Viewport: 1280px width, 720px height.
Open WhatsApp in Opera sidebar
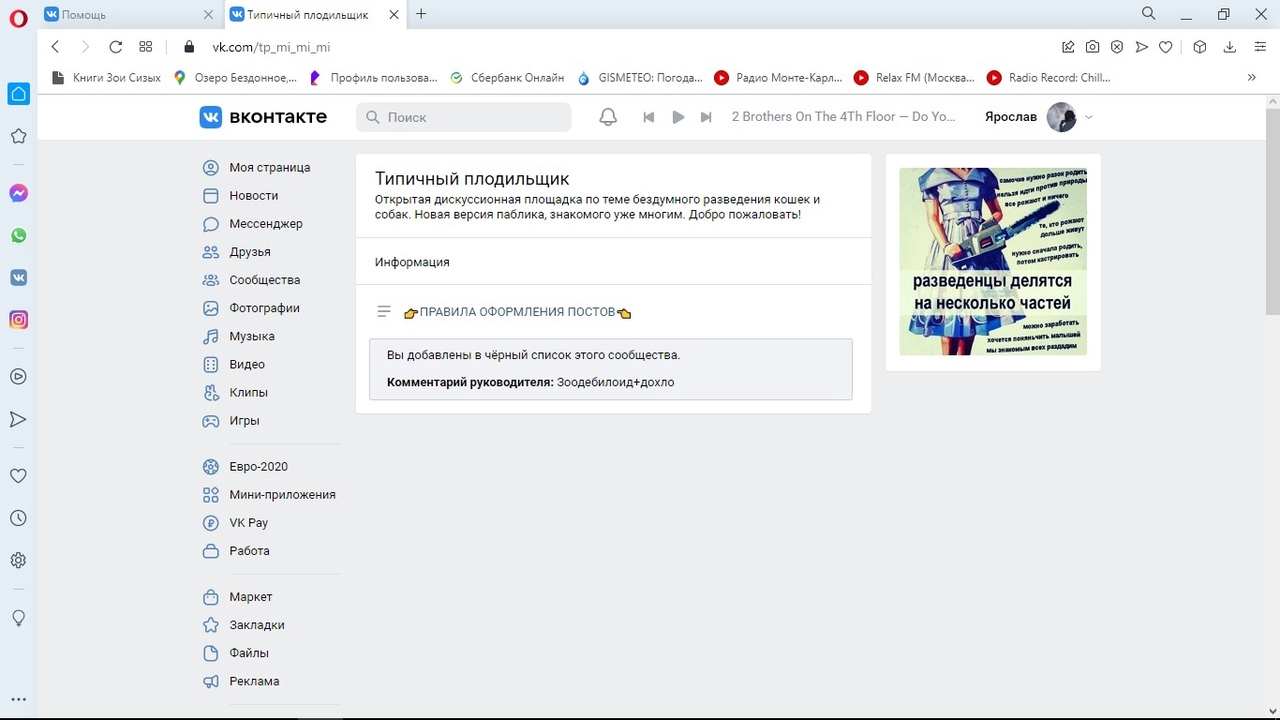(18, 236)
